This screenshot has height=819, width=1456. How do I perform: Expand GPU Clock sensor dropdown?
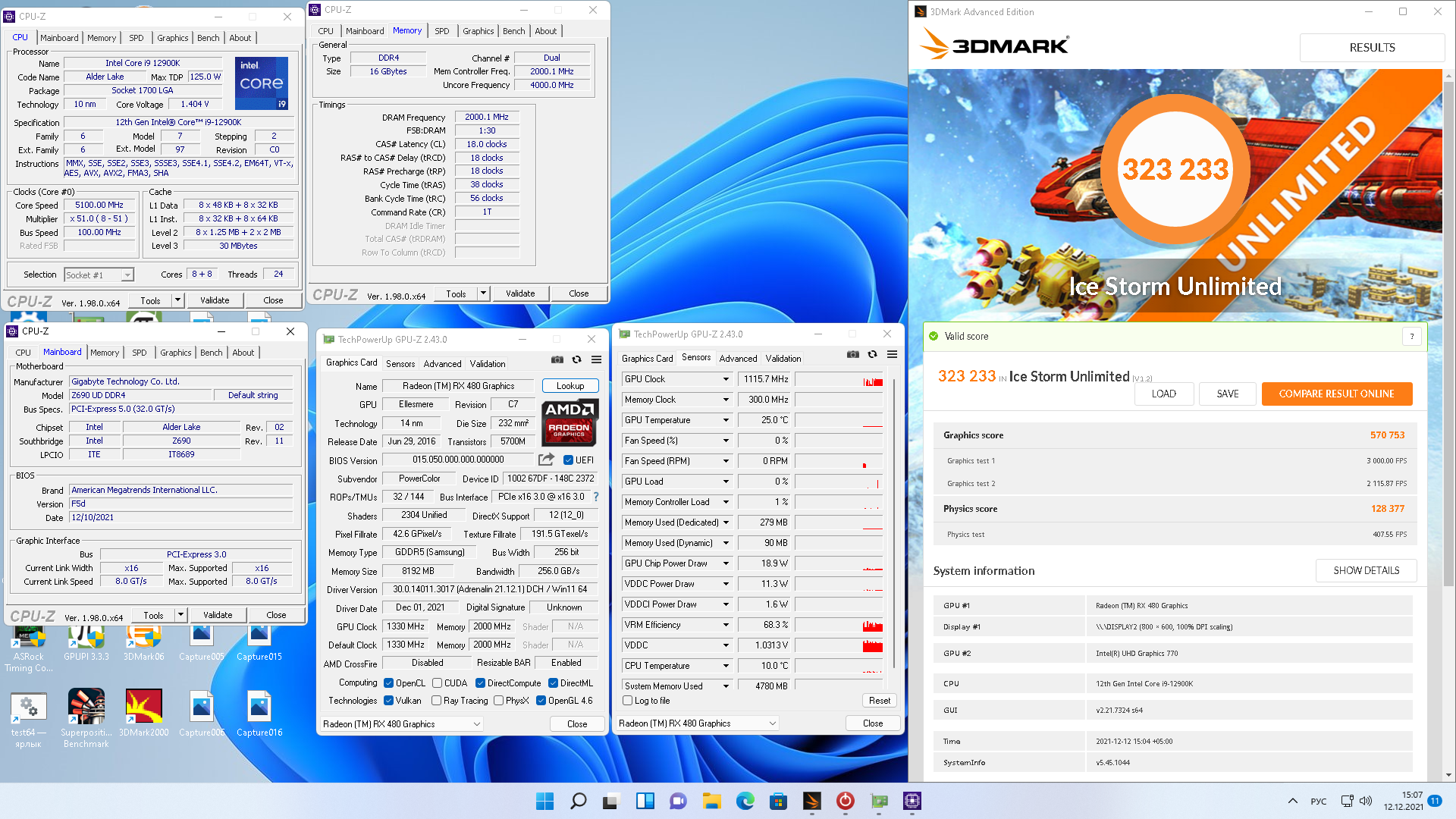pos(726,379)
